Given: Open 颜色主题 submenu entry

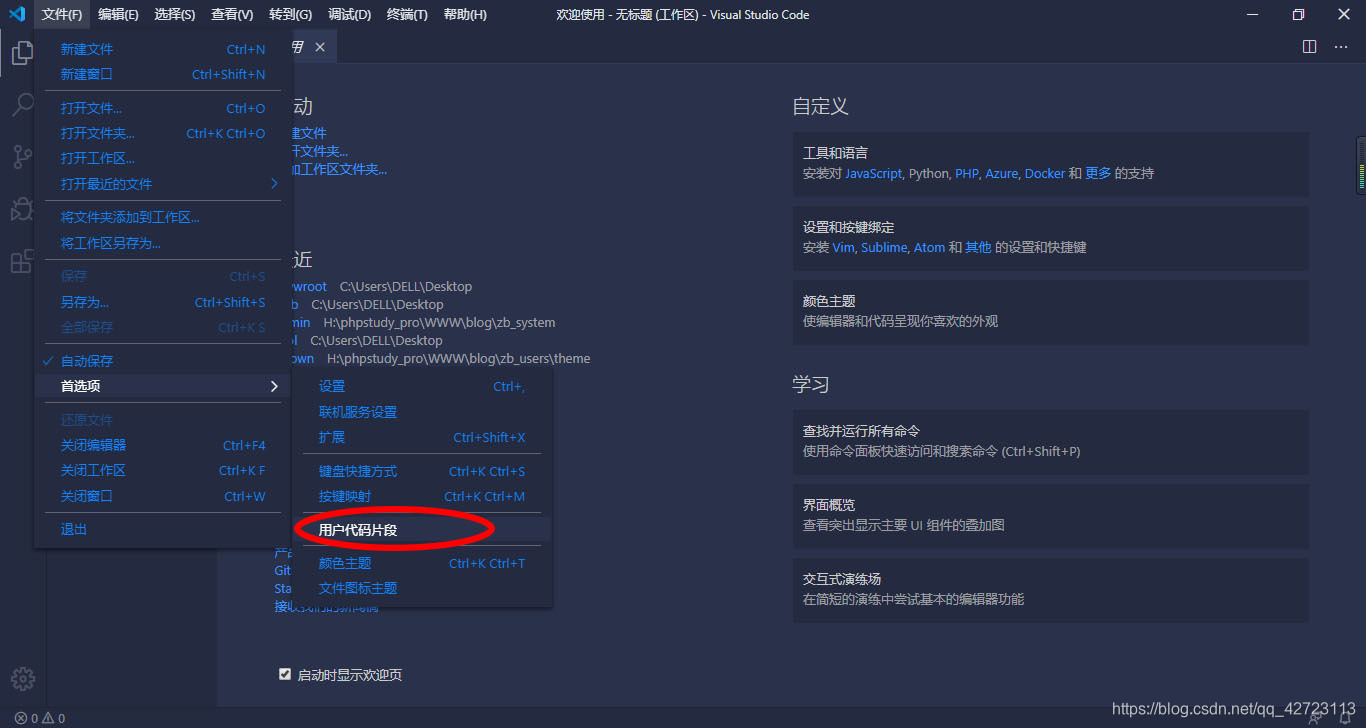Looking at the screenshot, I should point(422,563).
